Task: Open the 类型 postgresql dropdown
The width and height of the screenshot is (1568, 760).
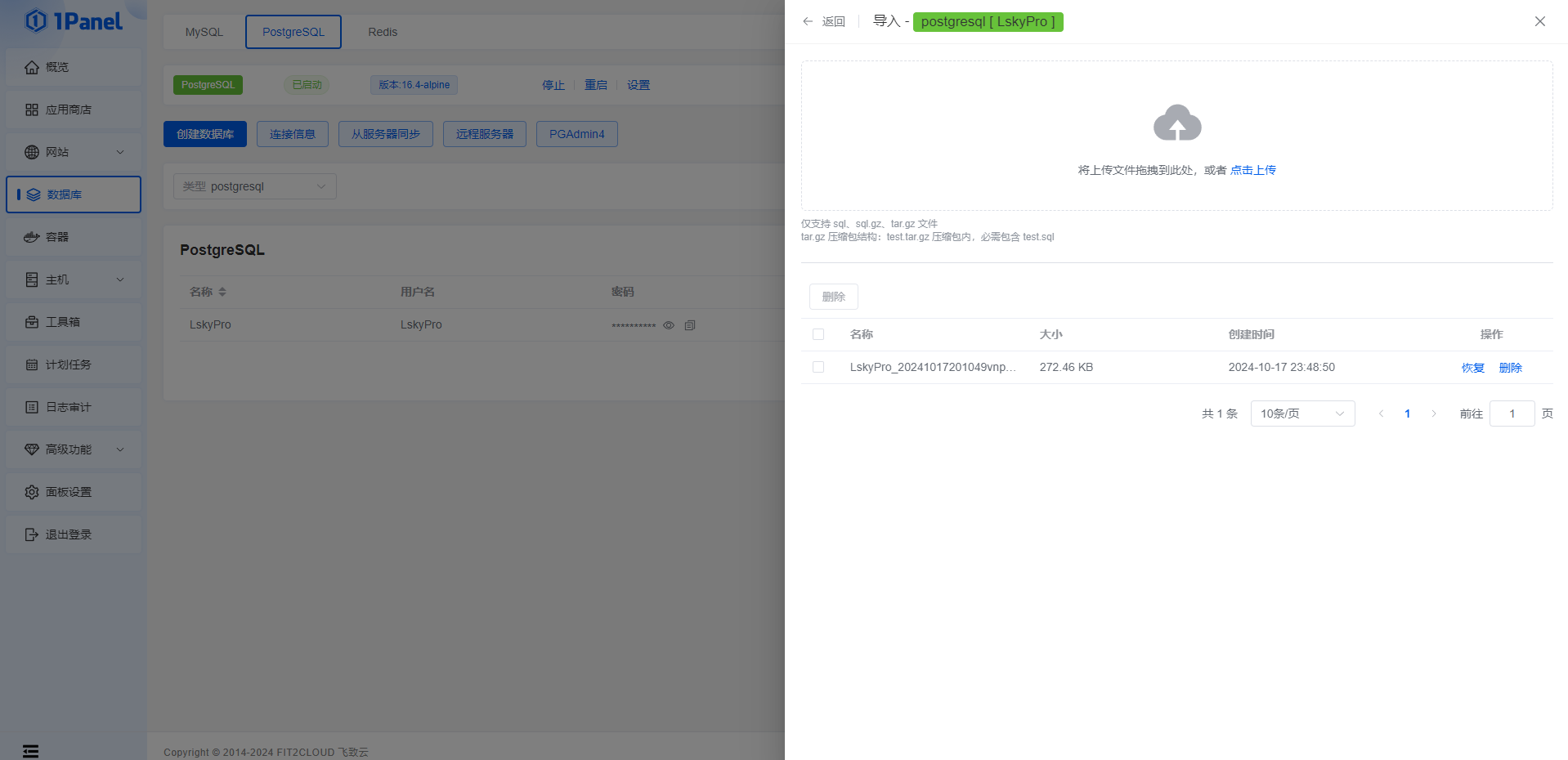Action: point(255,186)
